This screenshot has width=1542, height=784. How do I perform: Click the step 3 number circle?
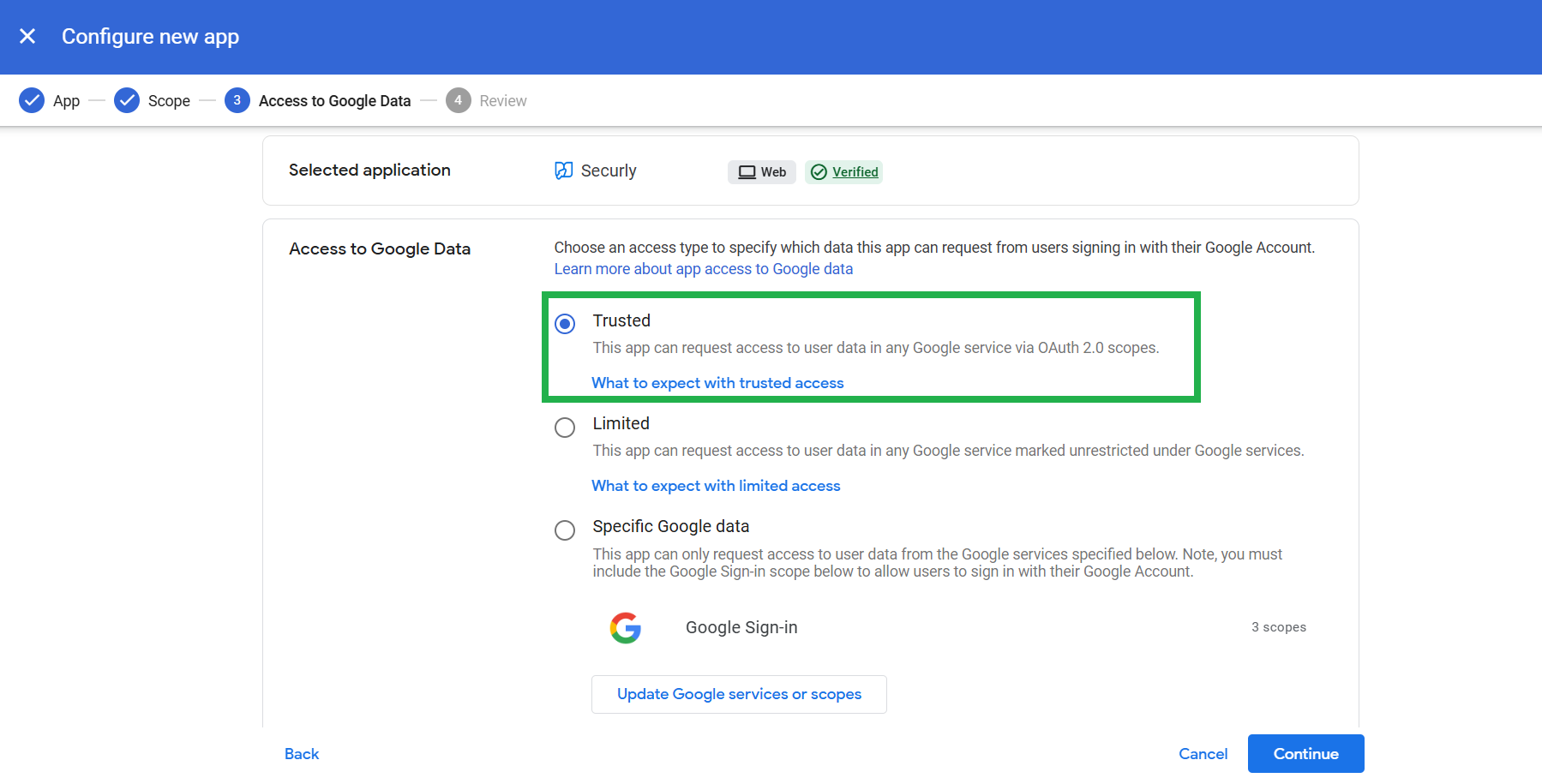pyautogui.click(x=237, y=100)
